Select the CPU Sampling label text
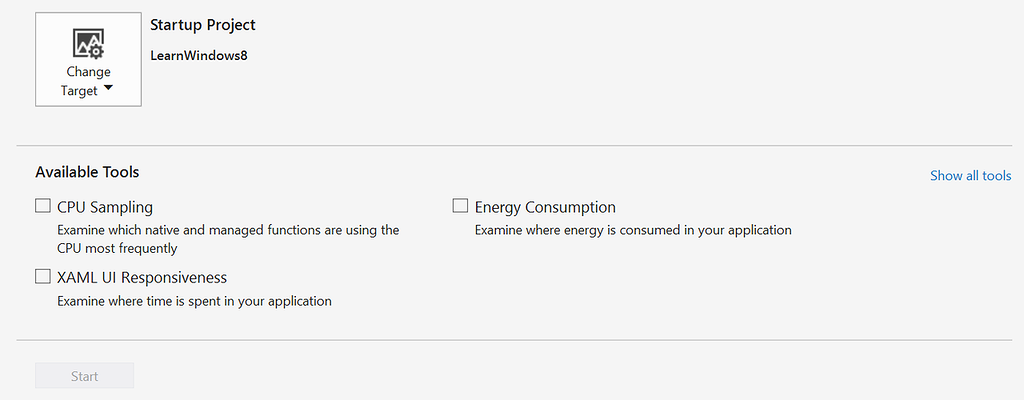 pos(105,207)
